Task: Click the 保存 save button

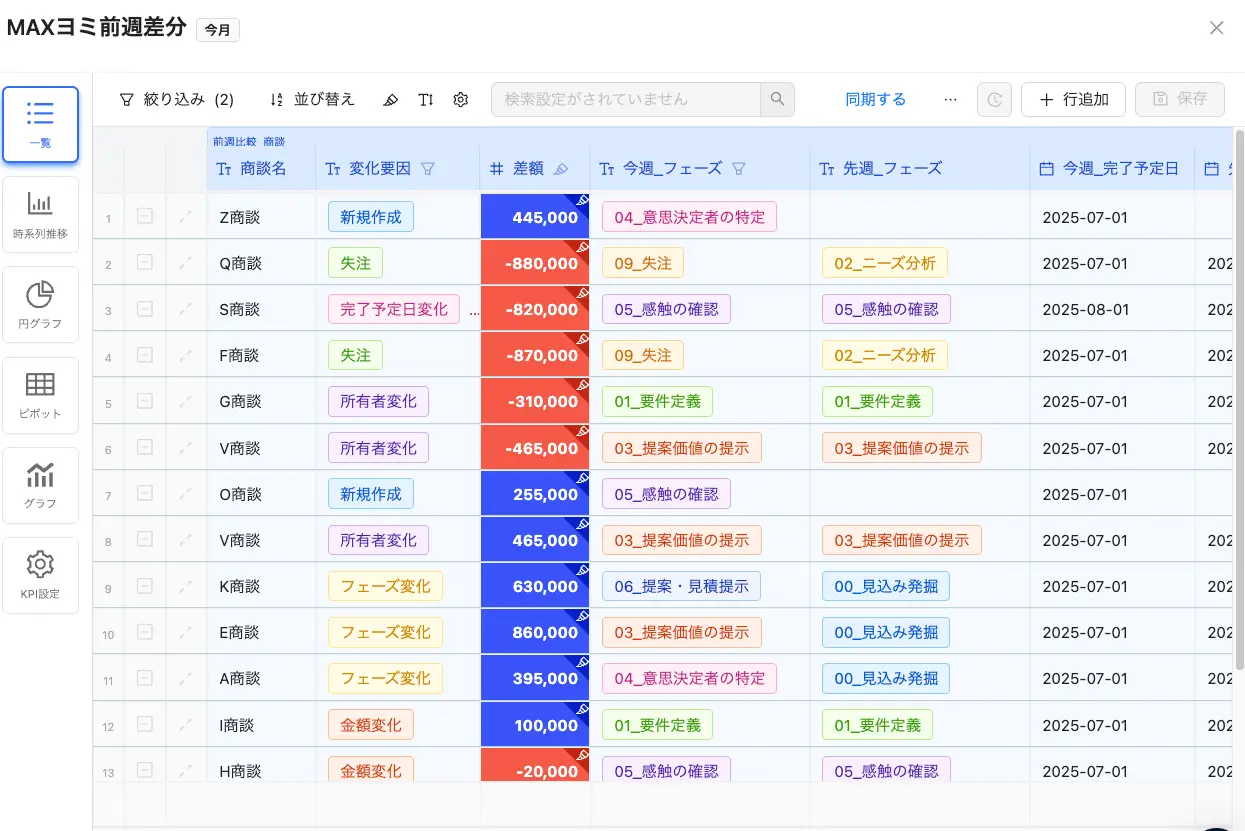Action: pos(1180,100)
